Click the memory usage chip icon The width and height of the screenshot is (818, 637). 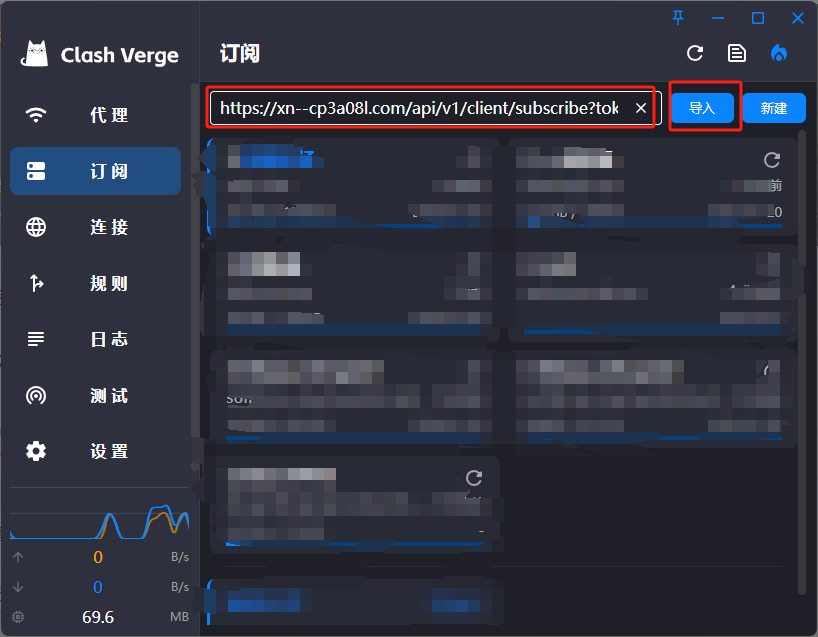click(x=18, y=617)
